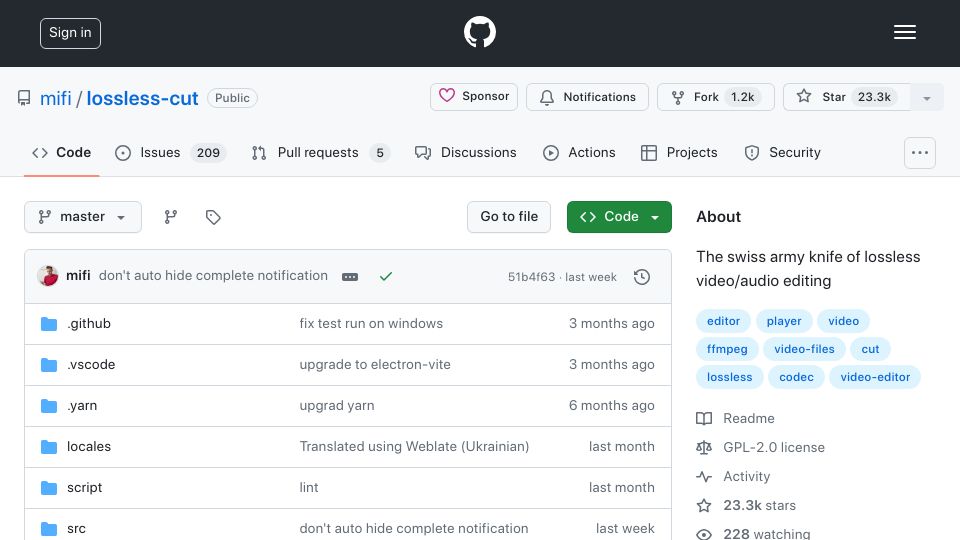The image size is (960, 540).
Task: Go to the Discussions tab
Action: [x=465, y=152]
